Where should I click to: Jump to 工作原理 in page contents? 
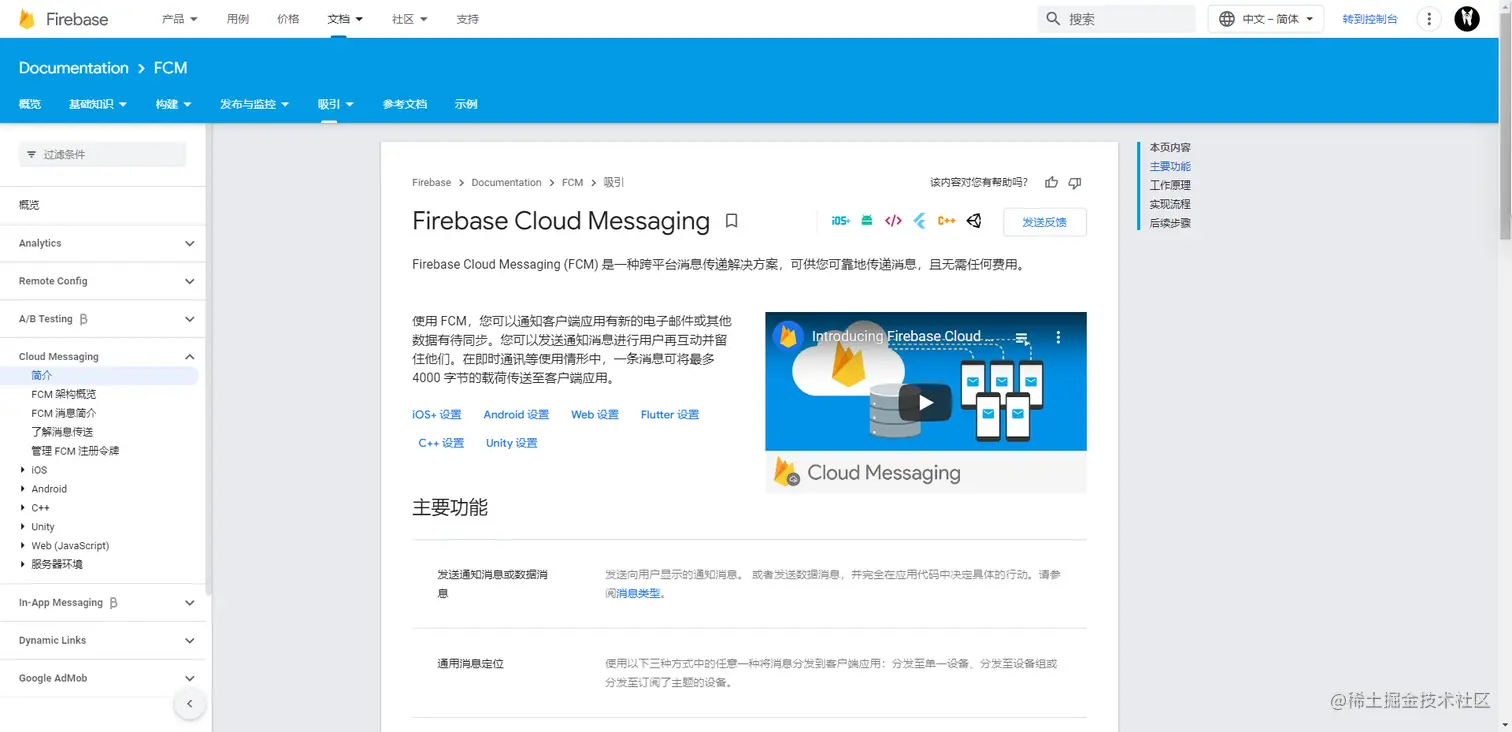click(x=1170, y=185)
